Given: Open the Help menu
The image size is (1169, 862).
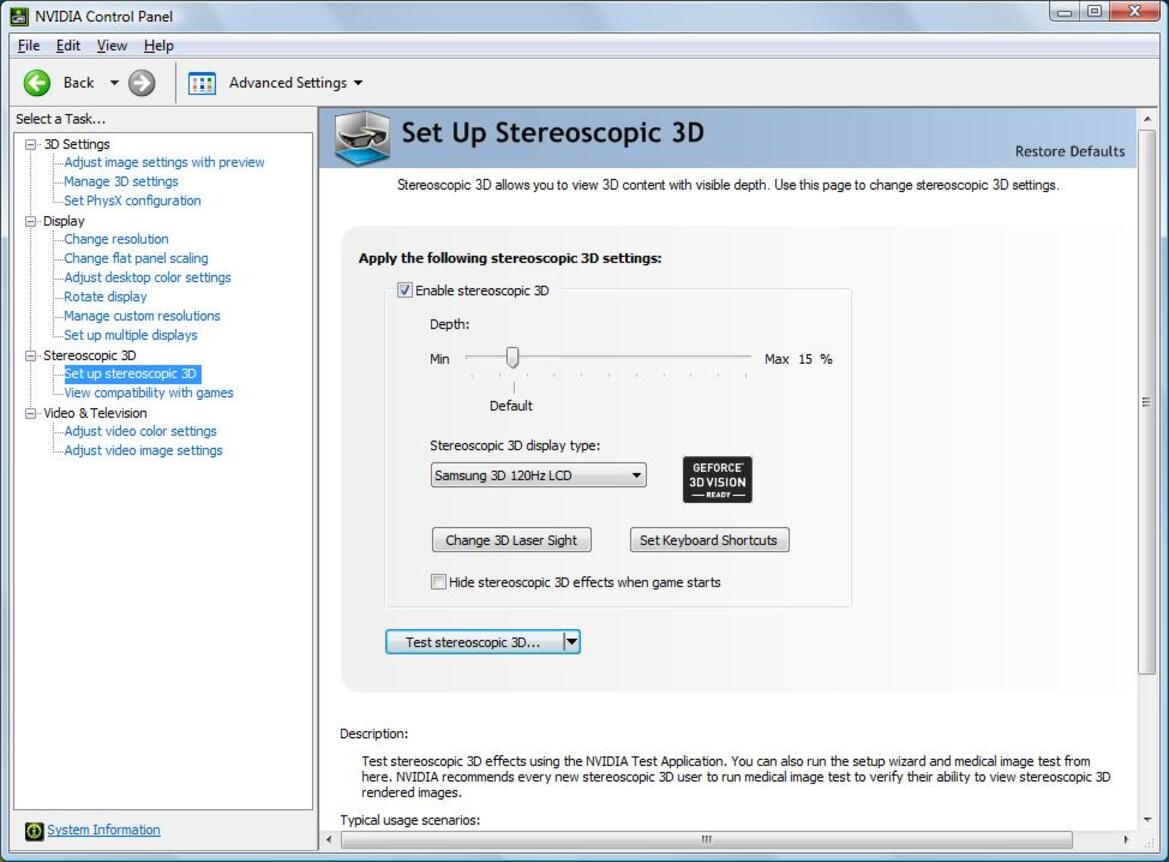Looking at the screenshot, I should (x=158, y=45).
